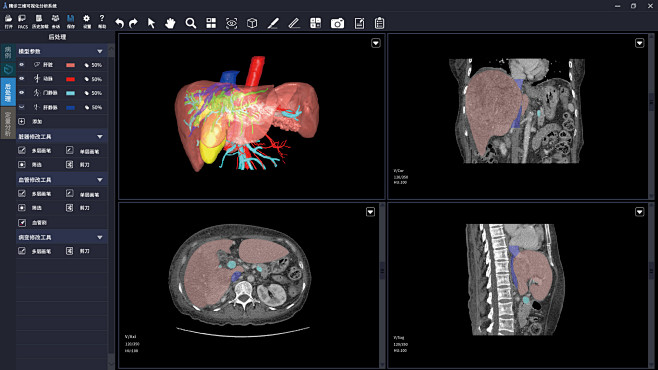Image resolution: width=658 pixels, height=370 pixels.
Task: Take a screenshot with the camera icon
Action: (x=337, y=23)
